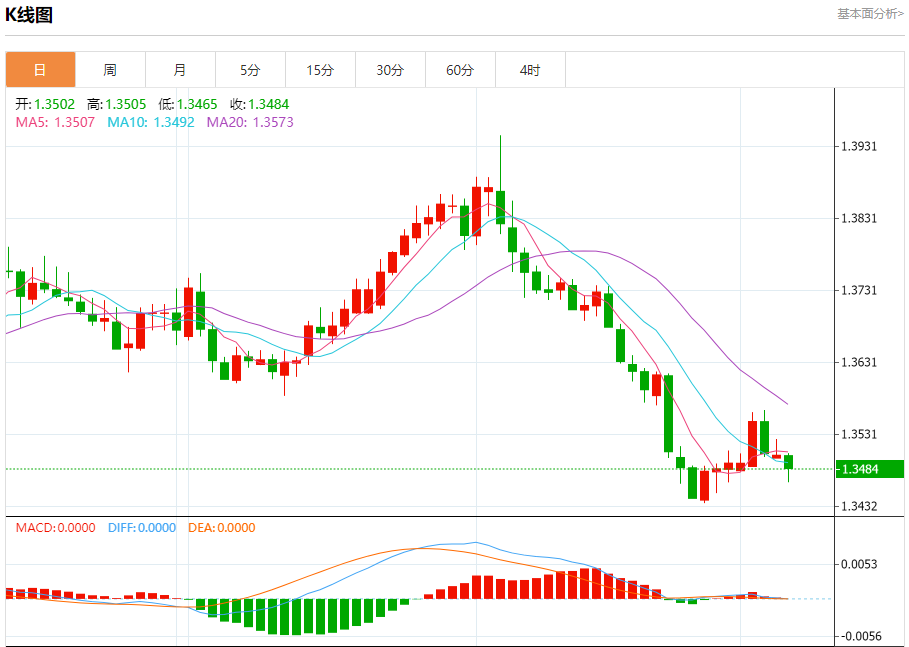Click the green current price tag 1.3484
Viewport: 909px width, 647px height.
click(x=870, y=469)
